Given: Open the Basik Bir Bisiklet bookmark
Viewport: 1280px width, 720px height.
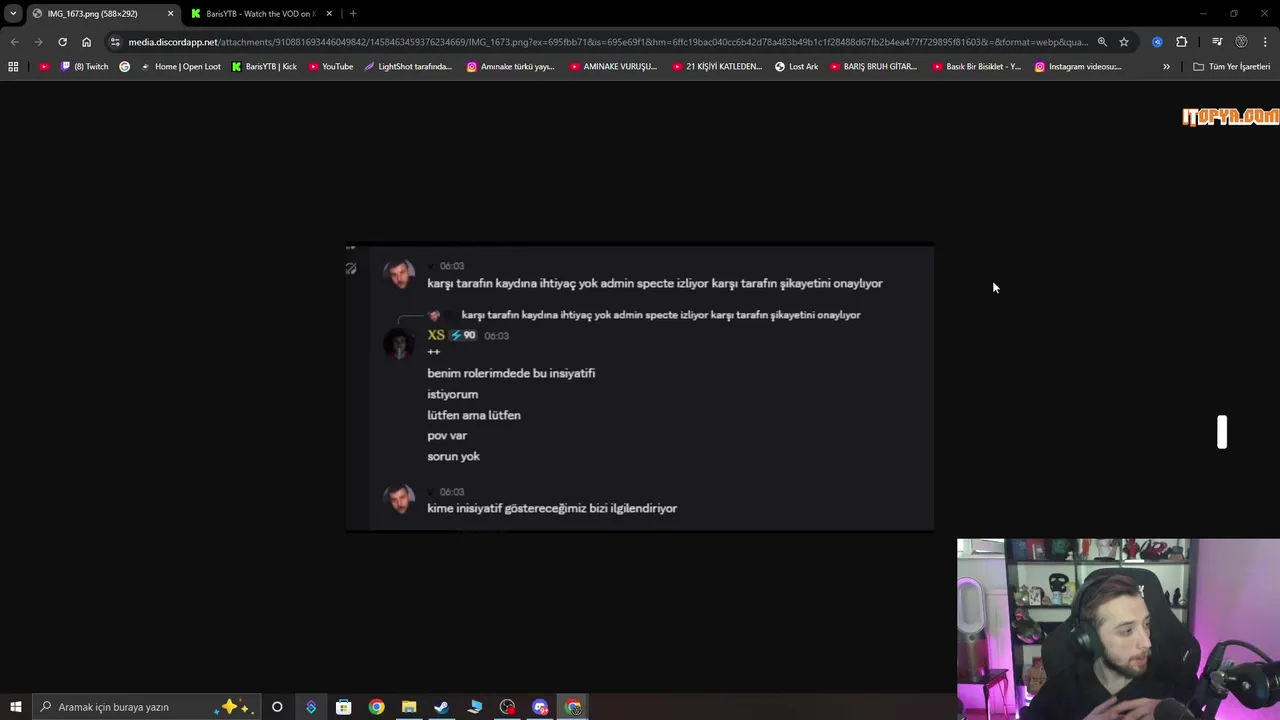Looking at the screenshot, I should (976, 67).
